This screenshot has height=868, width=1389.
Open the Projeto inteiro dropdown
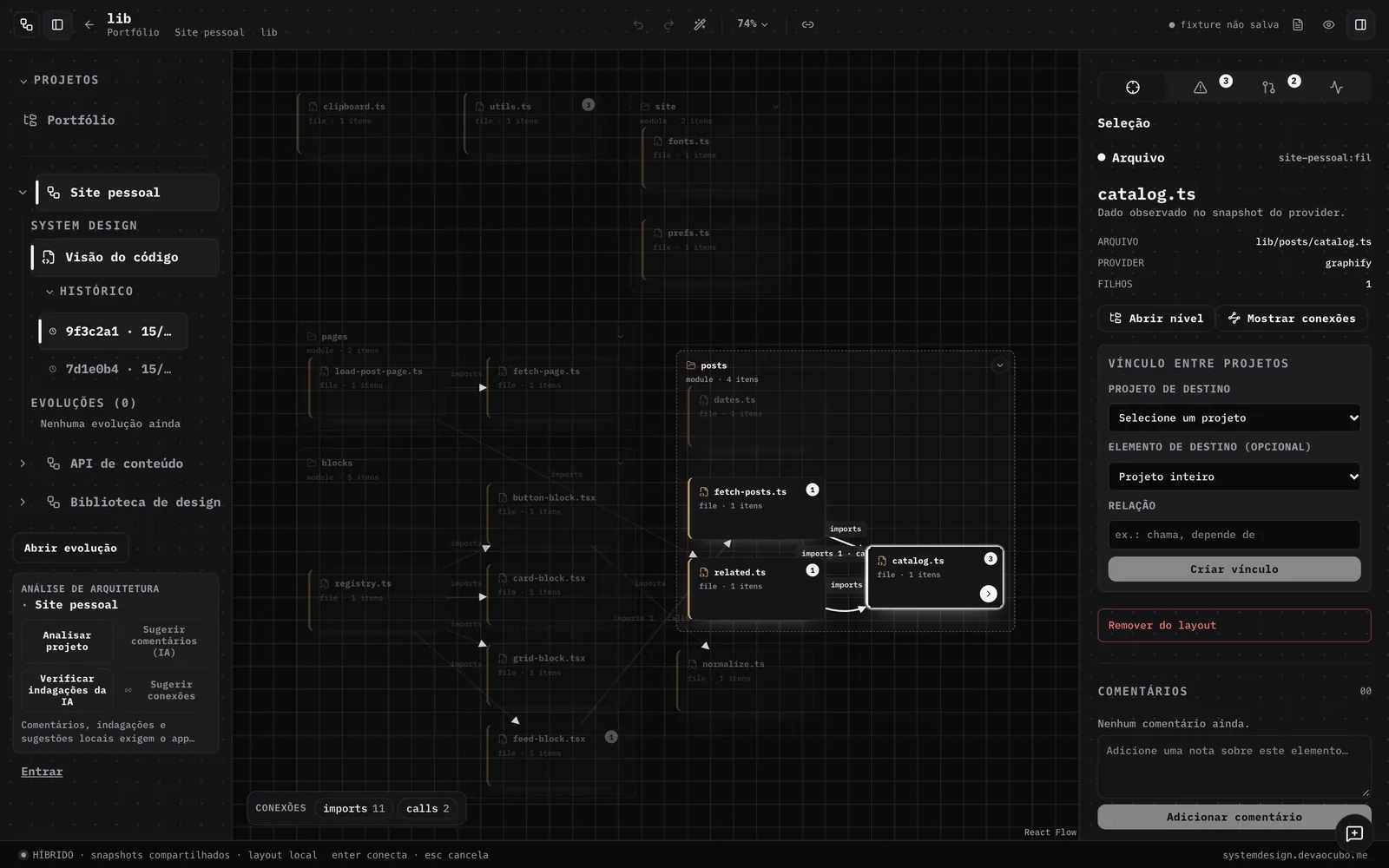[x=1234, y=477]
